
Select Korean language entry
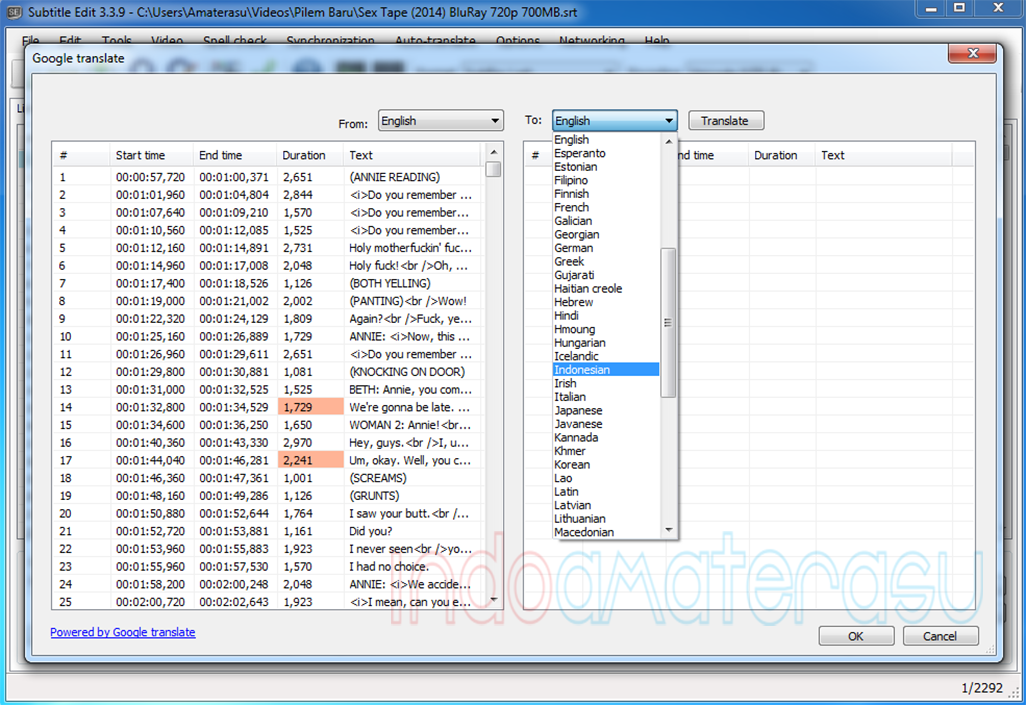[x=606, y=465]
